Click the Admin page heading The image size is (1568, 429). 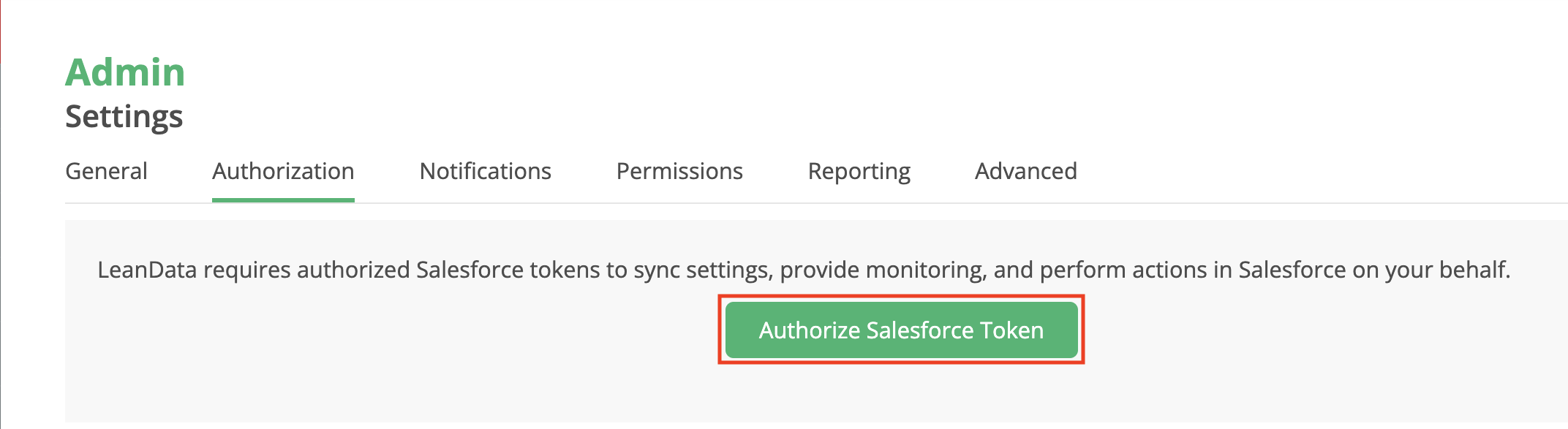pyautogui.click(x=125, y=72)
